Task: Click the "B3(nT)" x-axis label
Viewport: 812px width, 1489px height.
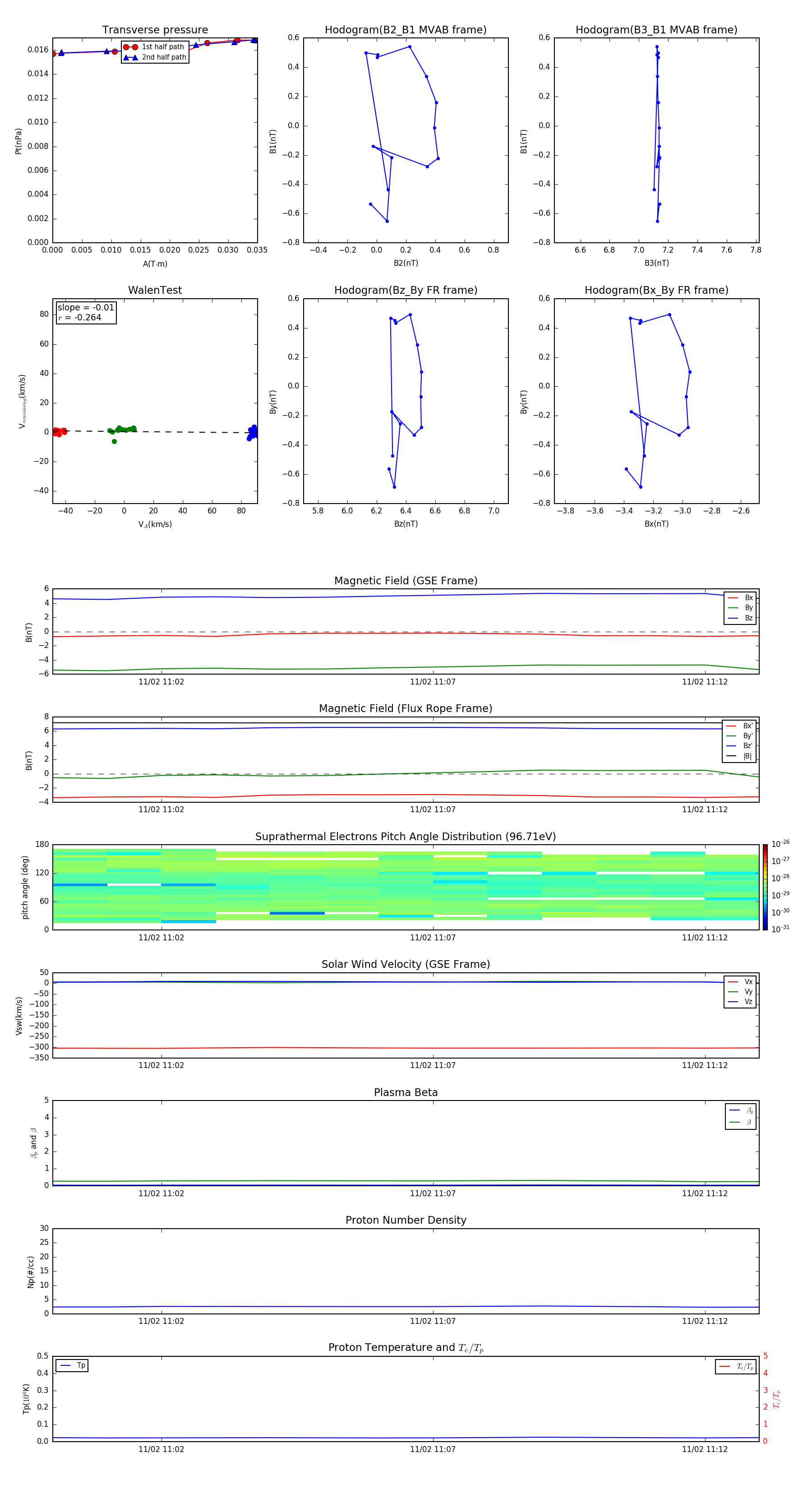Action: [x=656, y=263]
